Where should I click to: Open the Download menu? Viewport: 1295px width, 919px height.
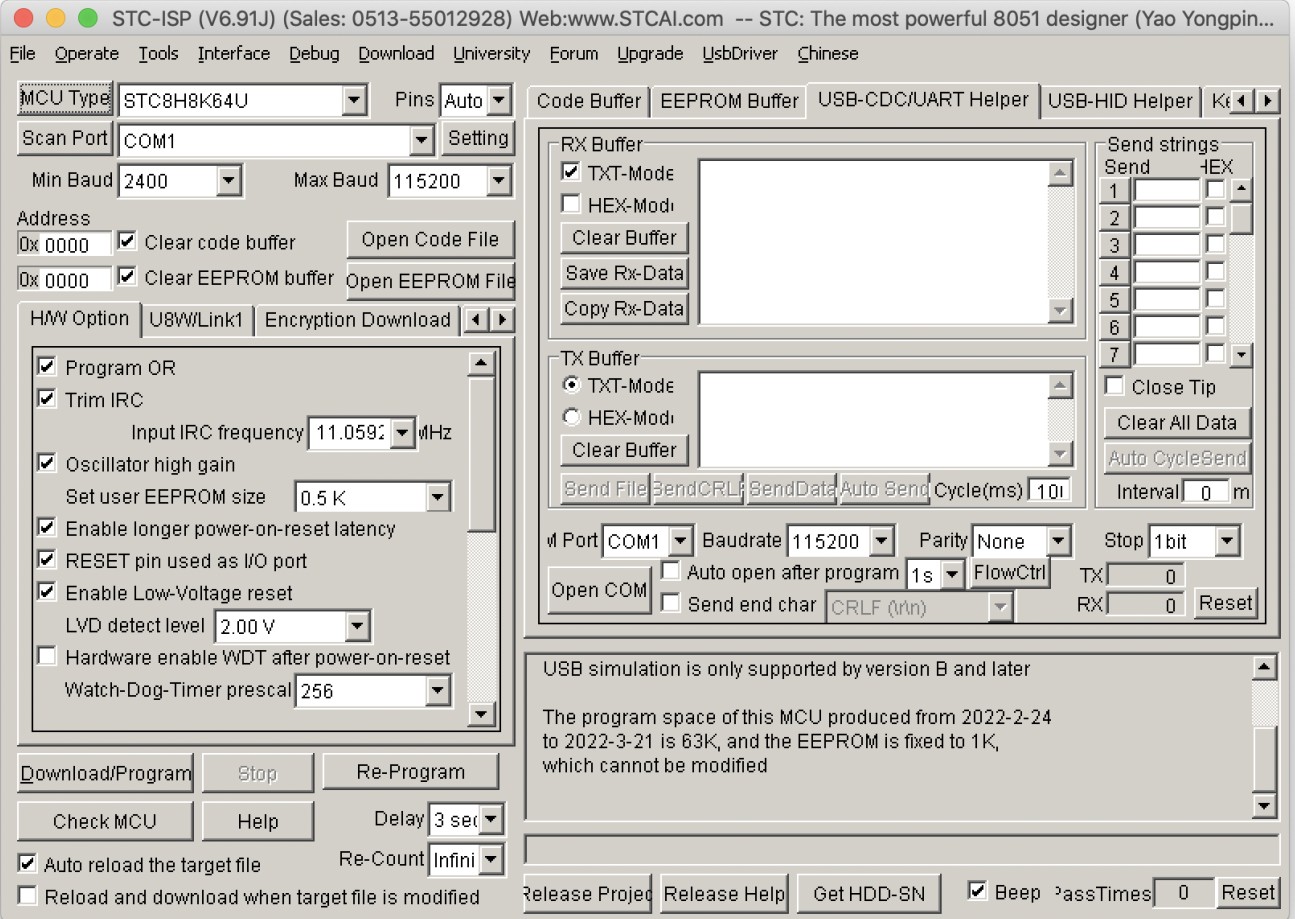(x=396, y=53)
